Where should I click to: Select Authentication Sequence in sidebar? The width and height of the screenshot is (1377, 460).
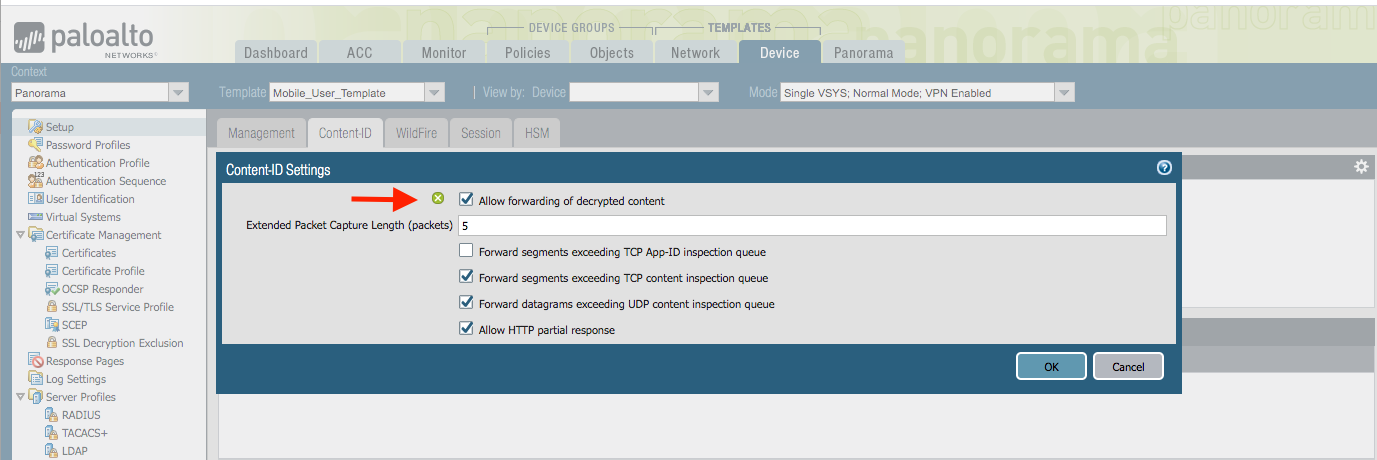pos(106,181)
